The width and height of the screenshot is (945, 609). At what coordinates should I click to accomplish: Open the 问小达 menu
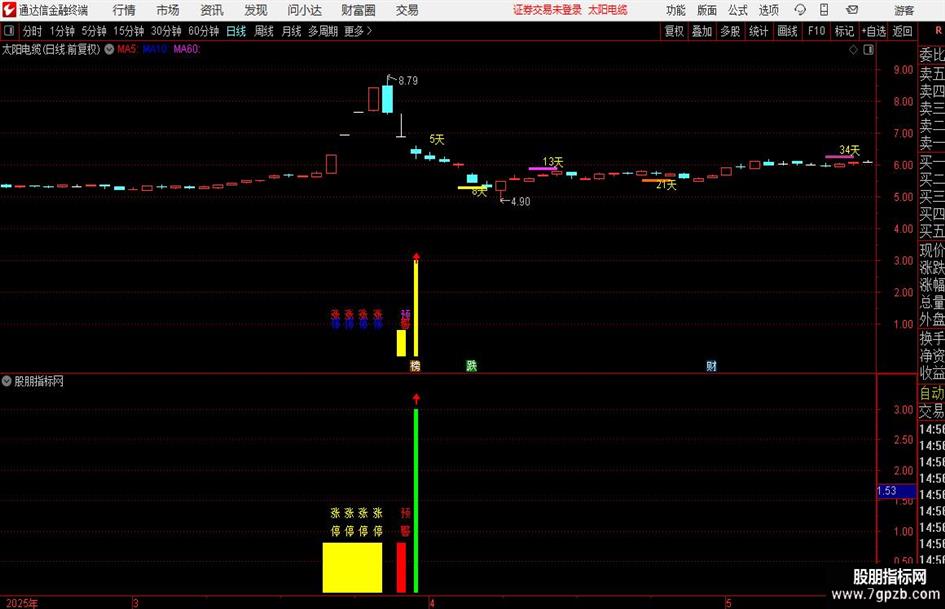(x=304, y=10)
